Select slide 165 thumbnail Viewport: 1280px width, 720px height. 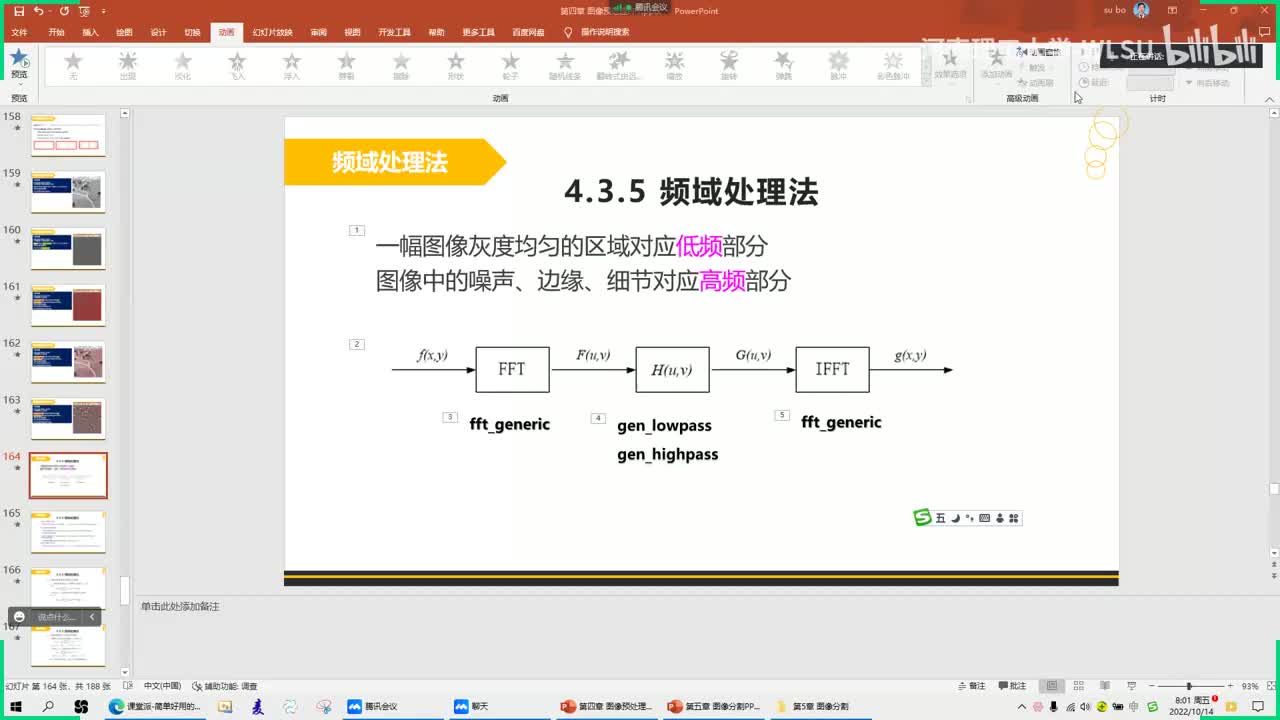pyautogui.click(x=68, y=532)
